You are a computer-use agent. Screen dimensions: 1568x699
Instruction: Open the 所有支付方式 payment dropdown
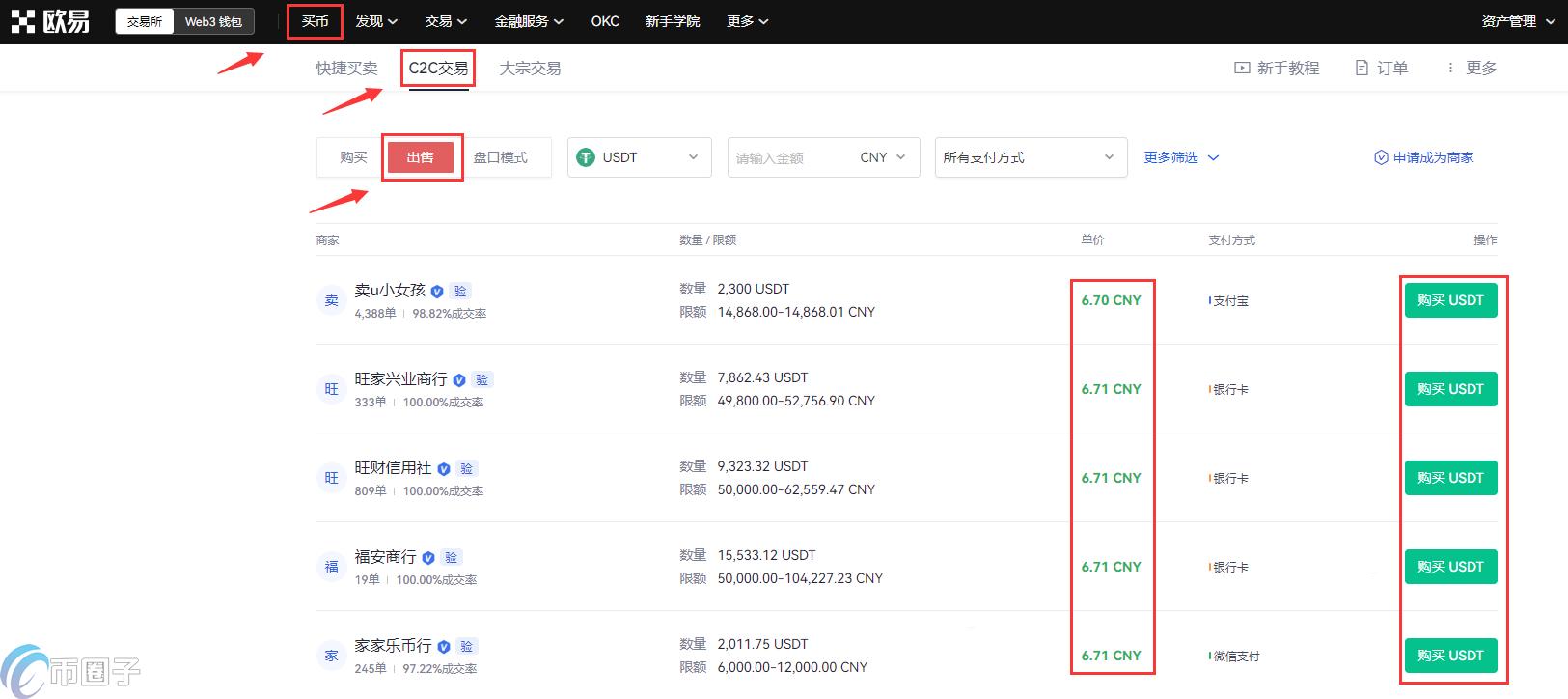click(x=1032, y=157)
